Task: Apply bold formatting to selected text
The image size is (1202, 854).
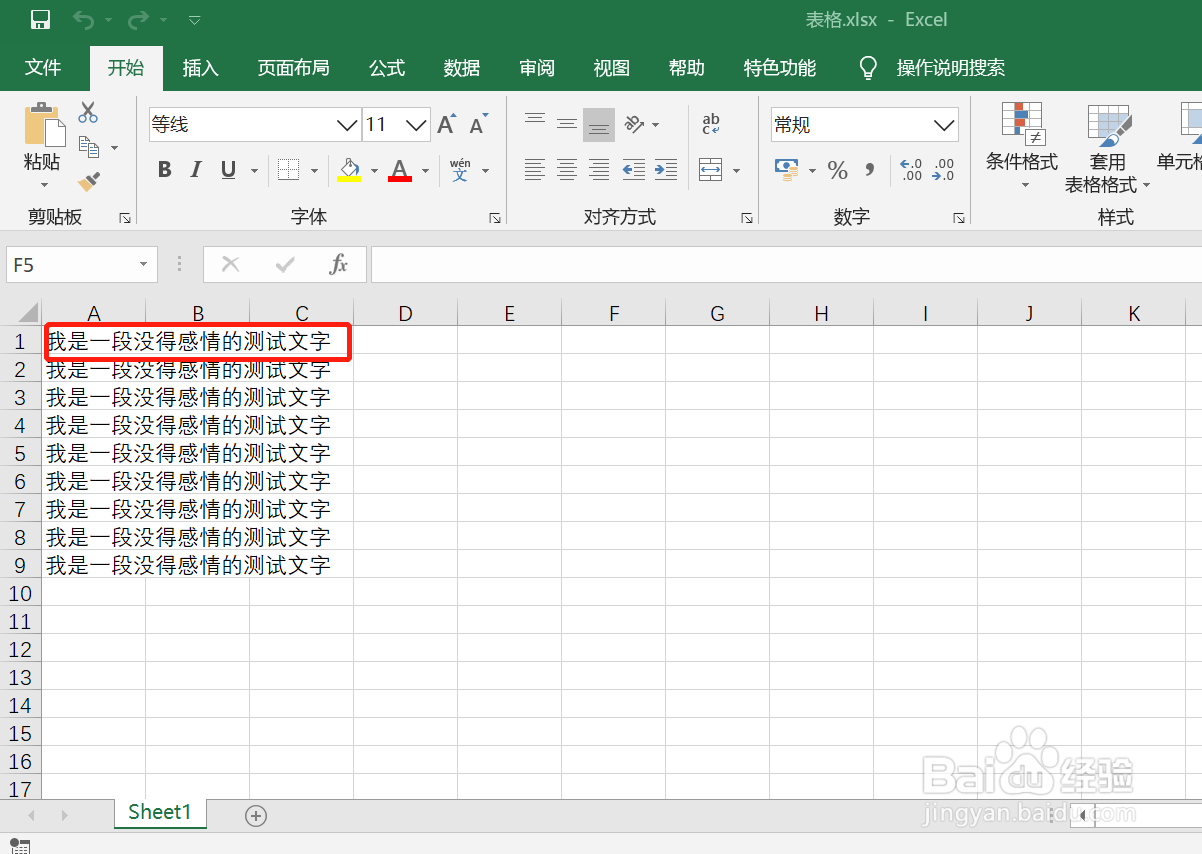Action: point(164,169)
